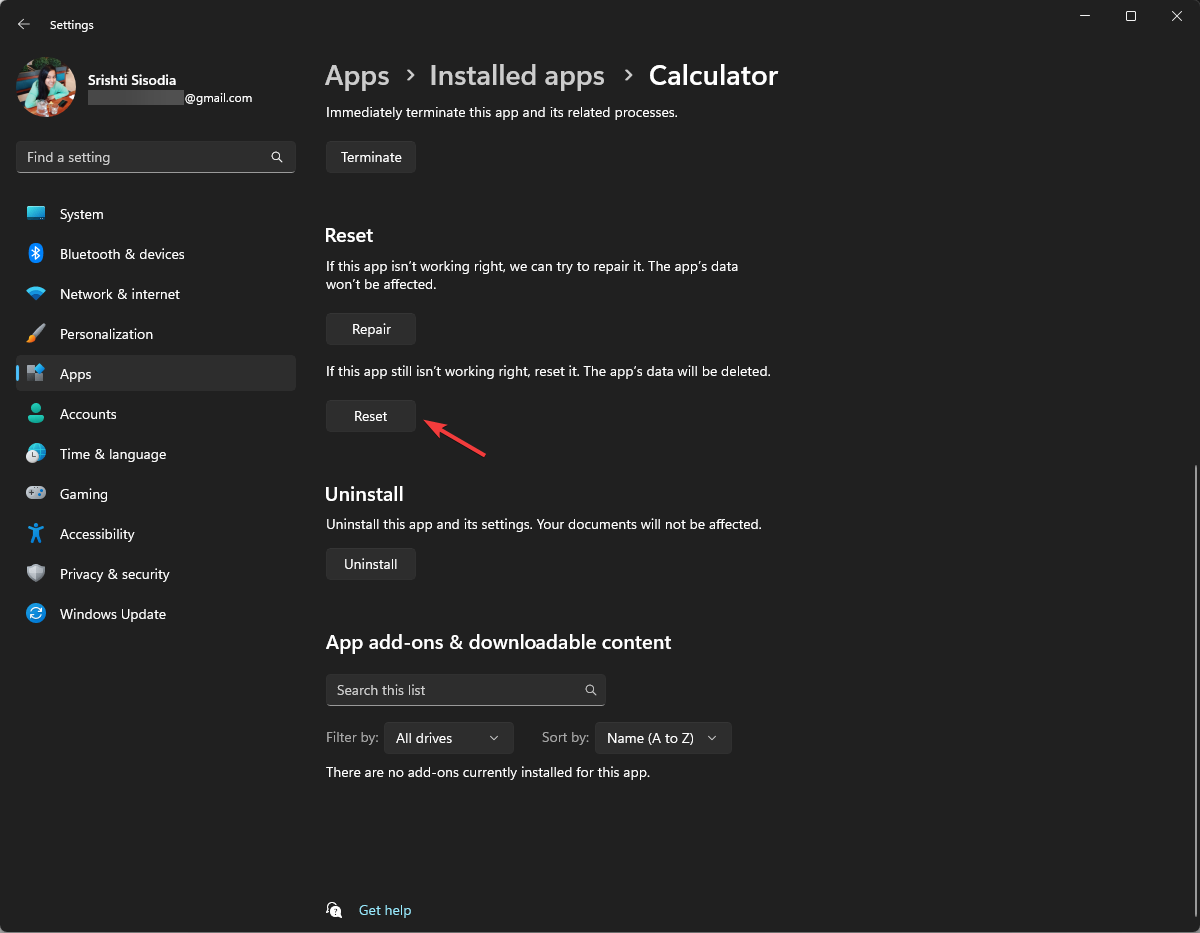This screenshot has height=933, width=1200.
Task: Click the Find a setting search box
Action: 156,157
